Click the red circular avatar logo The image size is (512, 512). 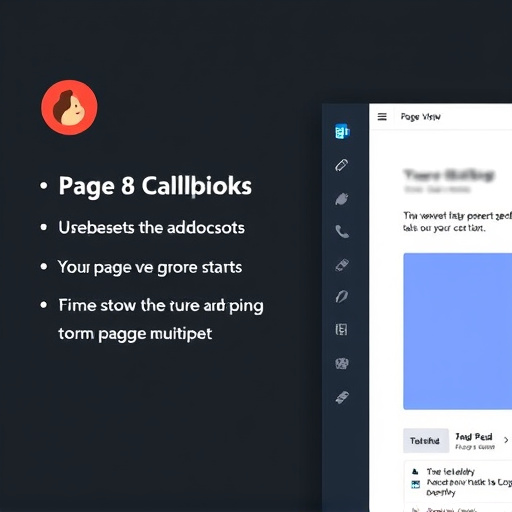point(69,107)
